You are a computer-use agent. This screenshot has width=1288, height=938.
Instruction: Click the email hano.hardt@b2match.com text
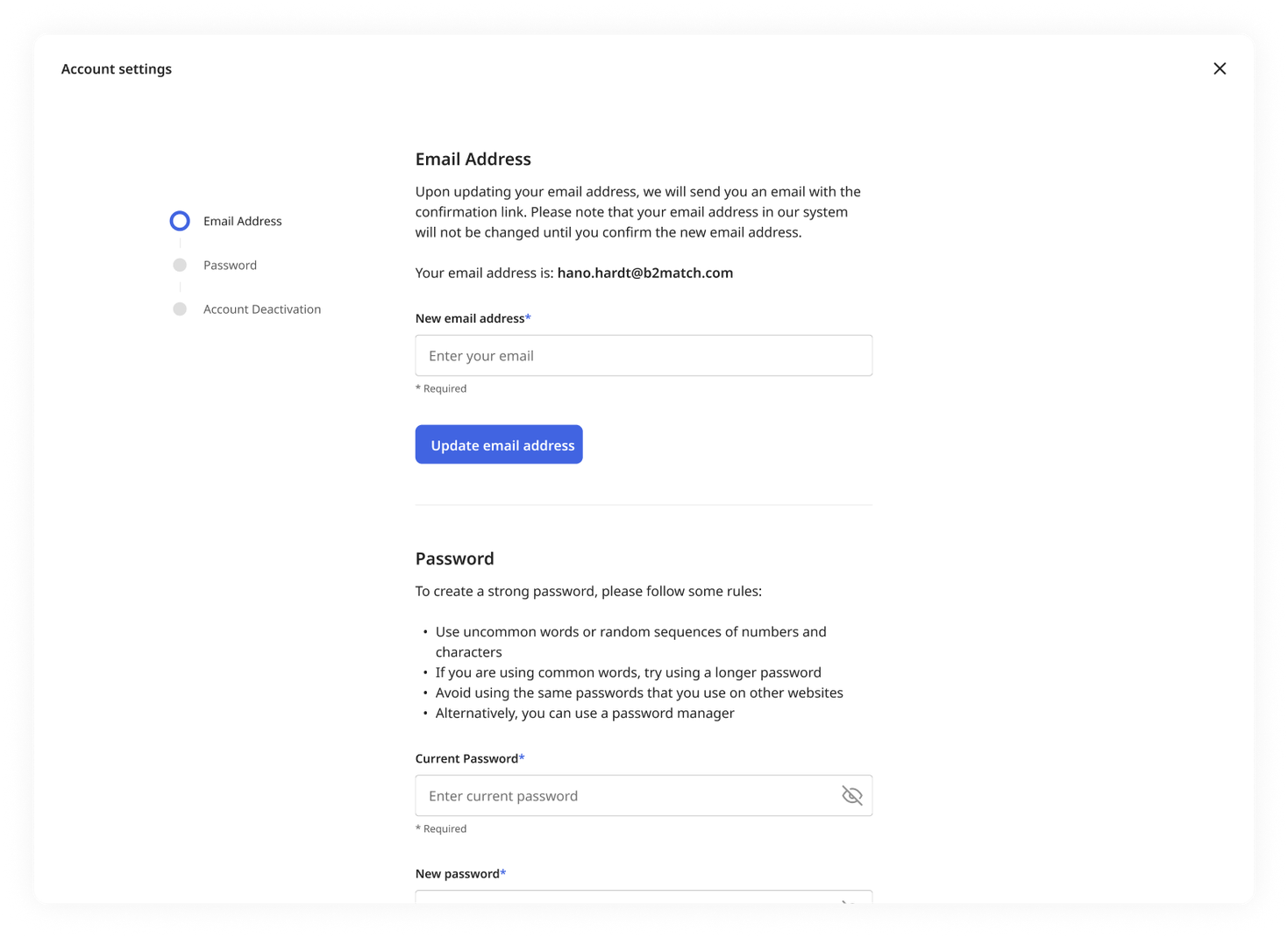pos(645,273)
